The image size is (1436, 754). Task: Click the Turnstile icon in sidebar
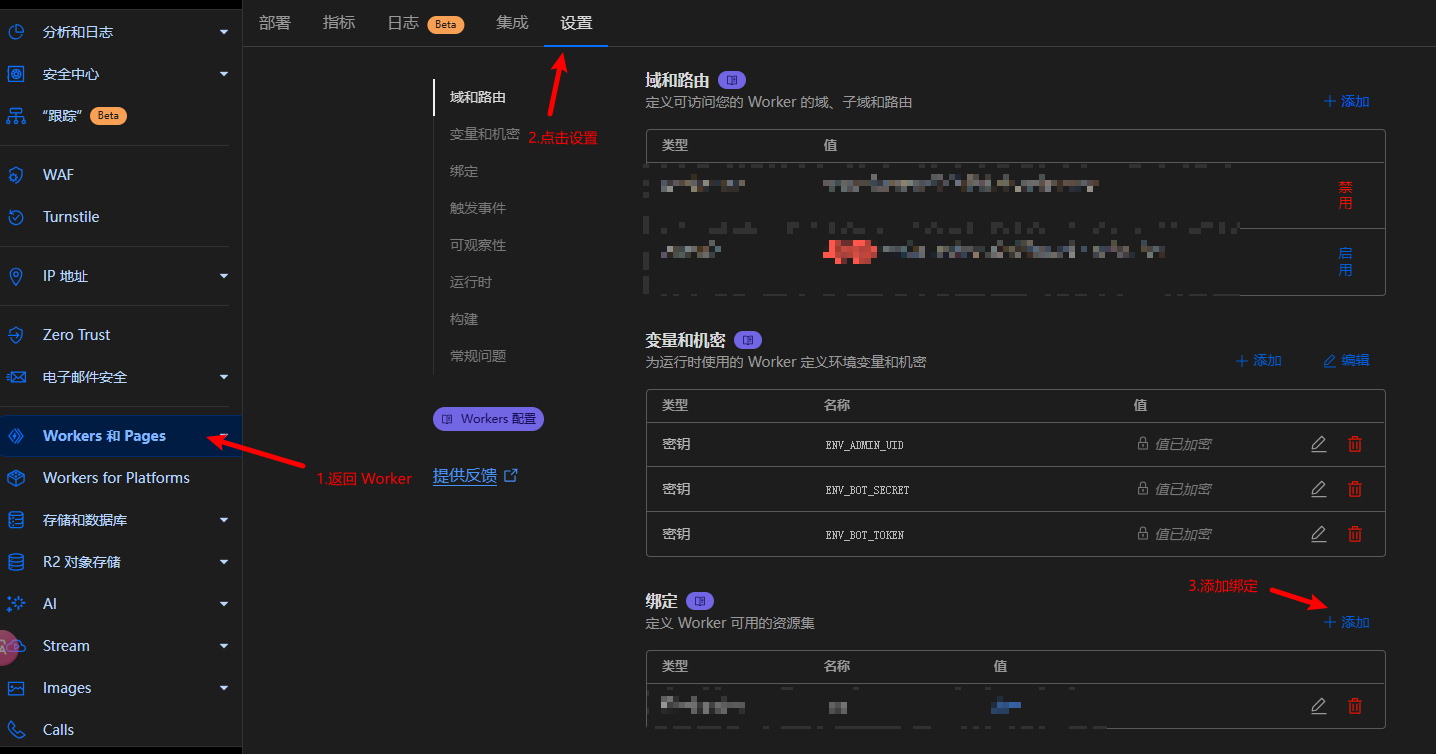[x=16, y=217]
